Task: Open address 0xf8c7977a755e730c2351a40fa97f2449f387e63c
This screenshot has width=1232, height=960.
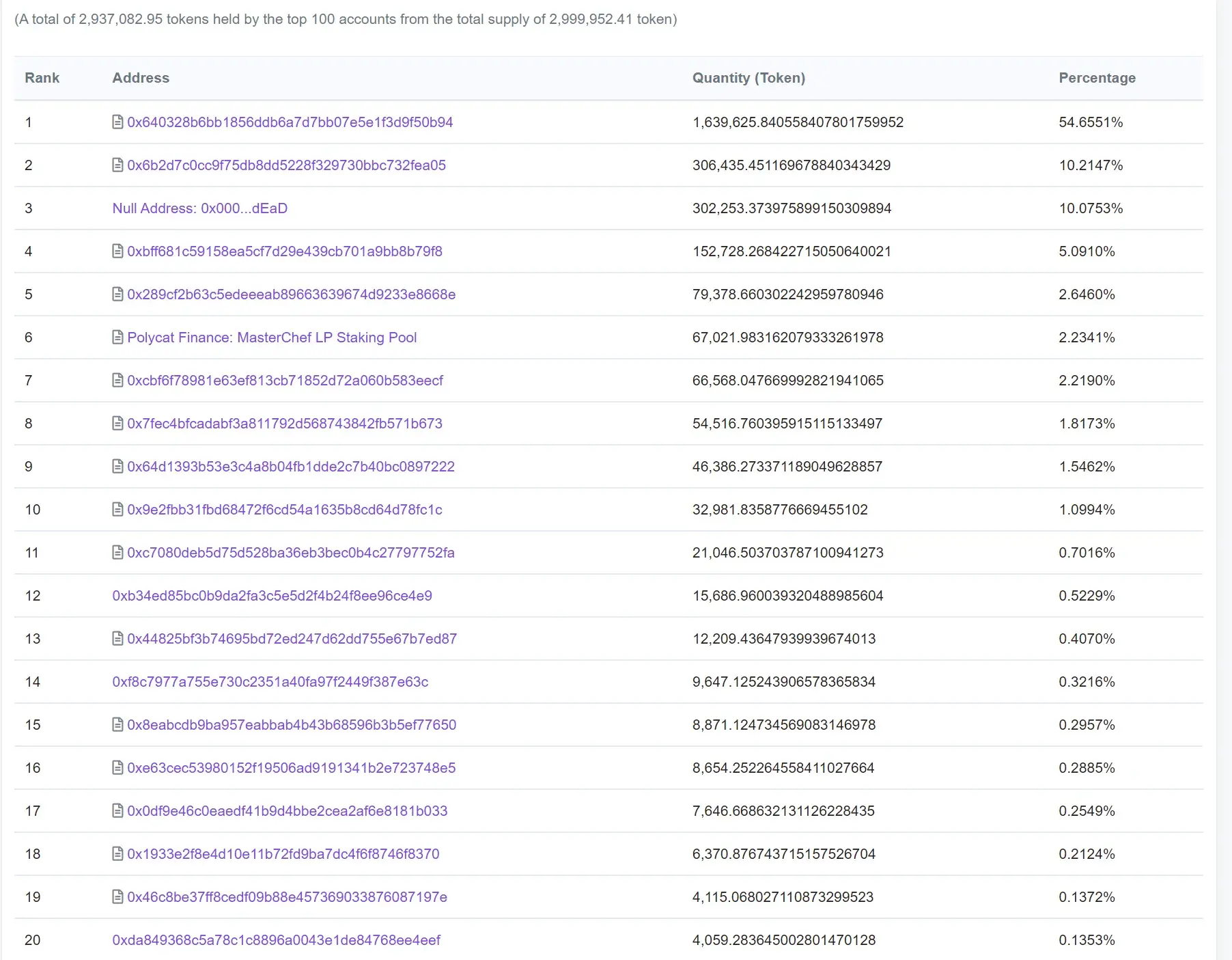Action: [270, 682]
